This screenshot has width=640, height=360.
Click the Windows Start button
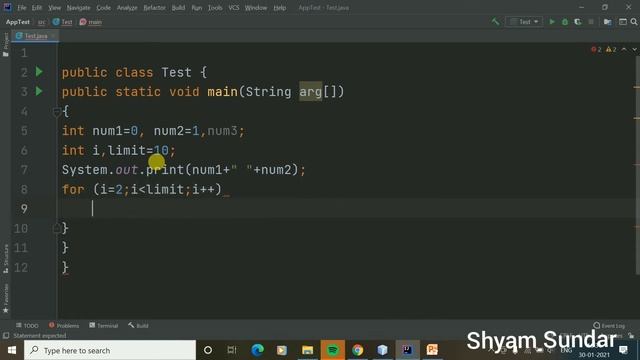(11, 350)
